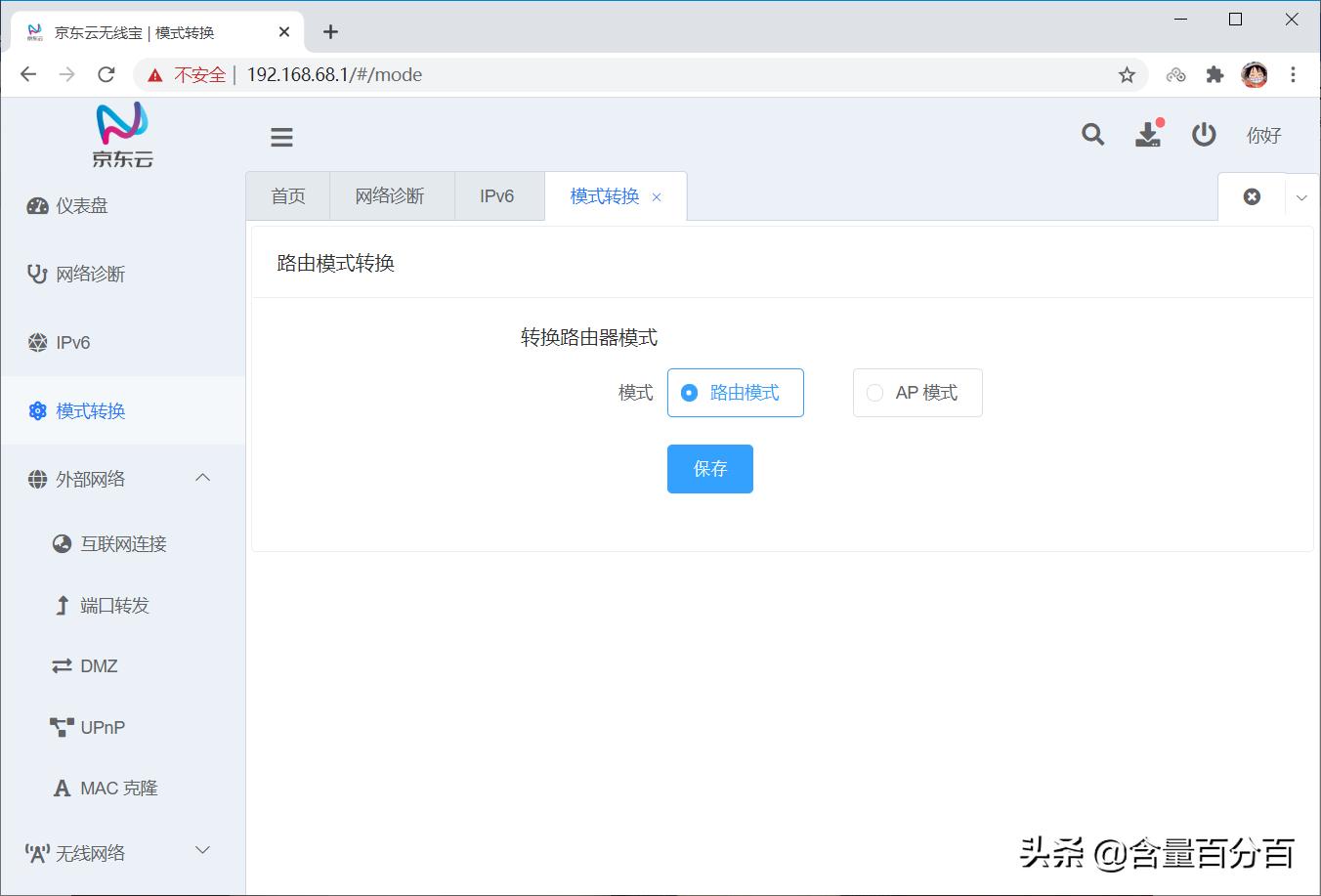Open the 仪表盘 dashboard icon in sidebar
The image size is (1321, 896).
coord(37,205)
